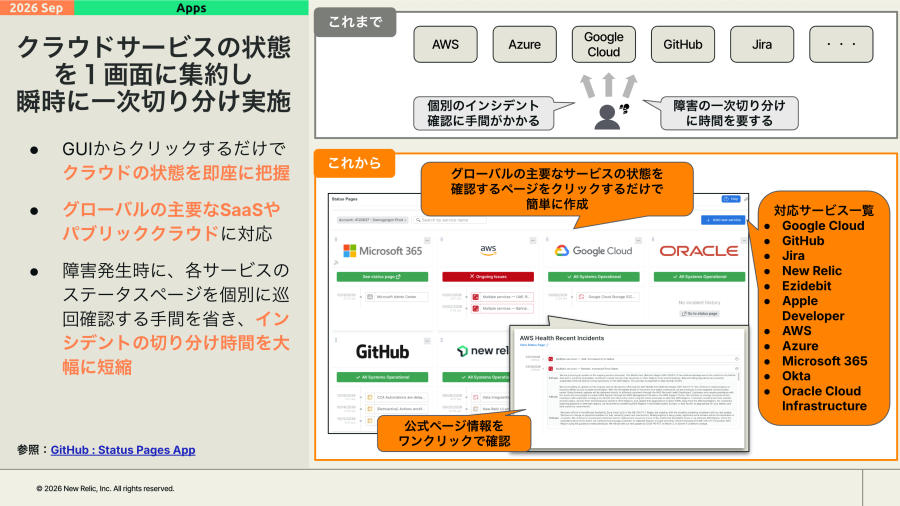
Task: Click Google Cloud All Systems Operational bar
Action: coord(593,277)
